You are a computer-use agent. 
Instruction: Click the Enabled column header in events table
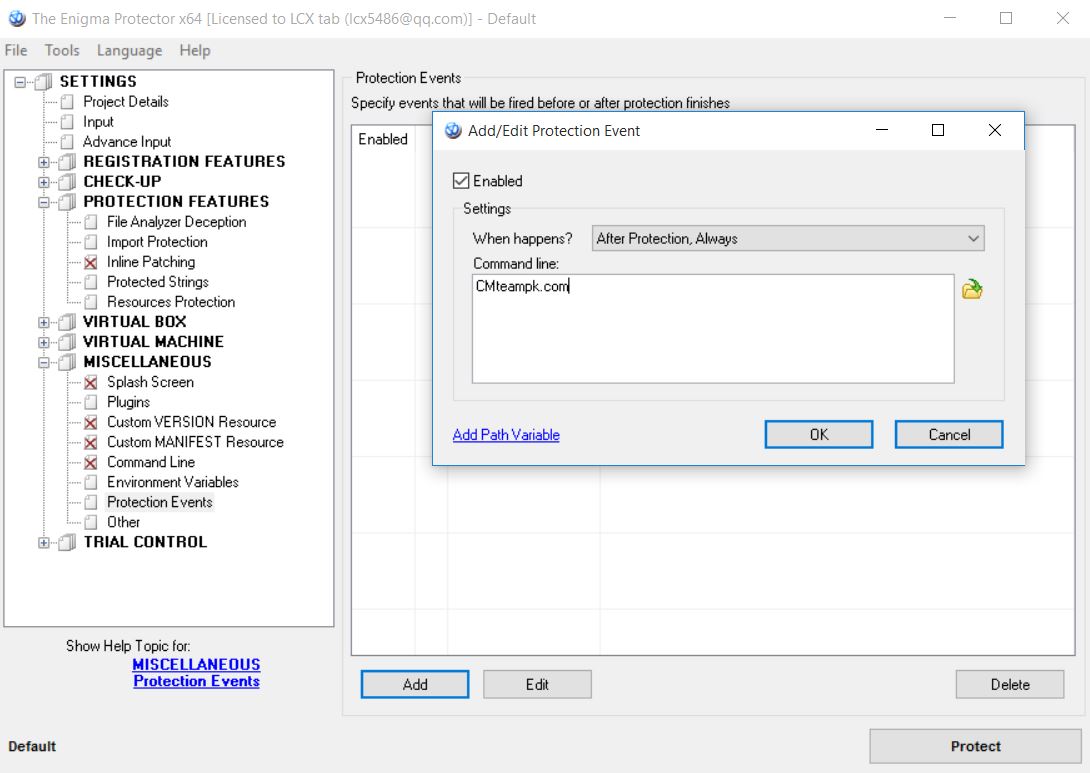point(383,139)
